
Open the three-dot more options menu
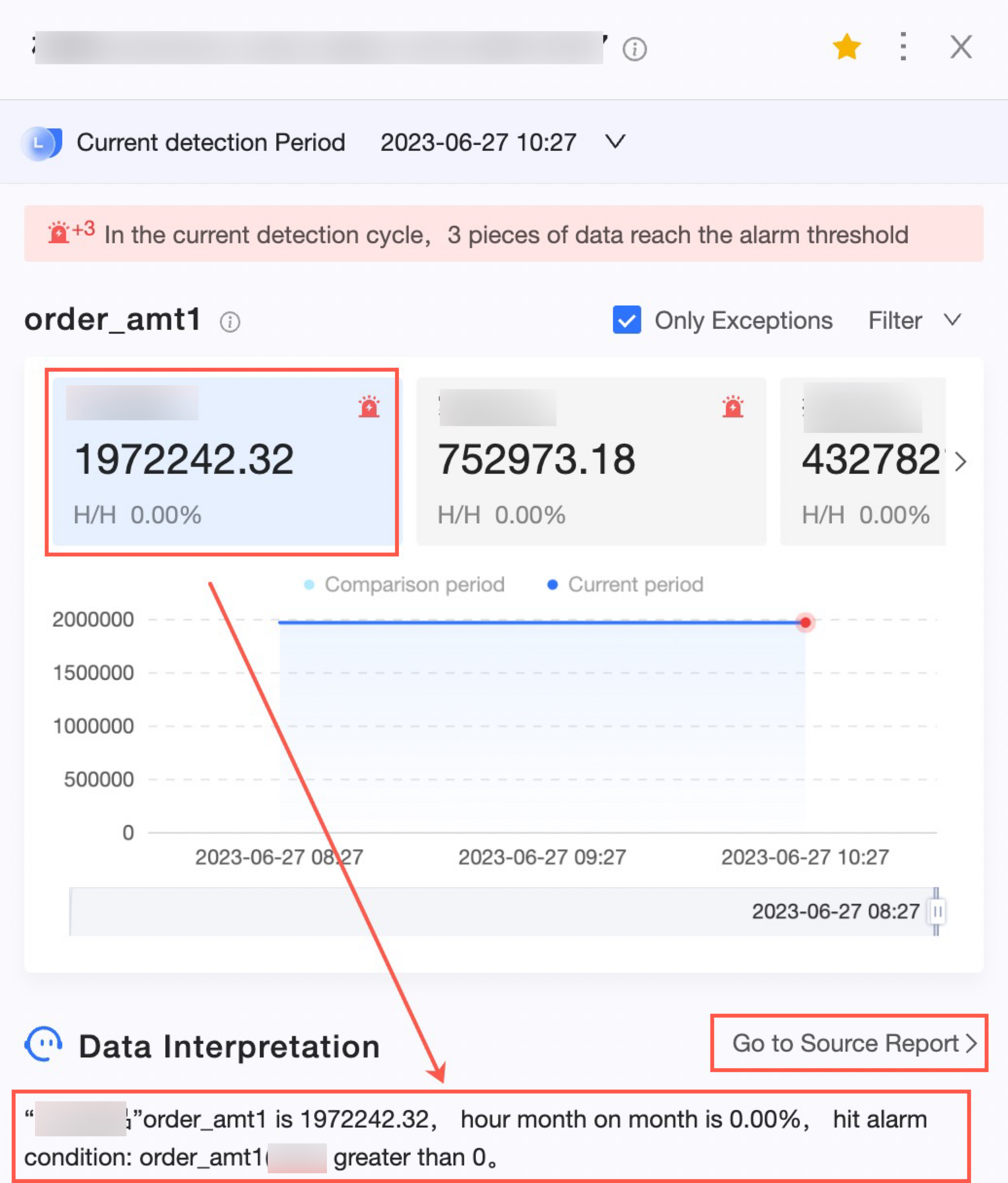pyautogui.click(x=902, y=47)
